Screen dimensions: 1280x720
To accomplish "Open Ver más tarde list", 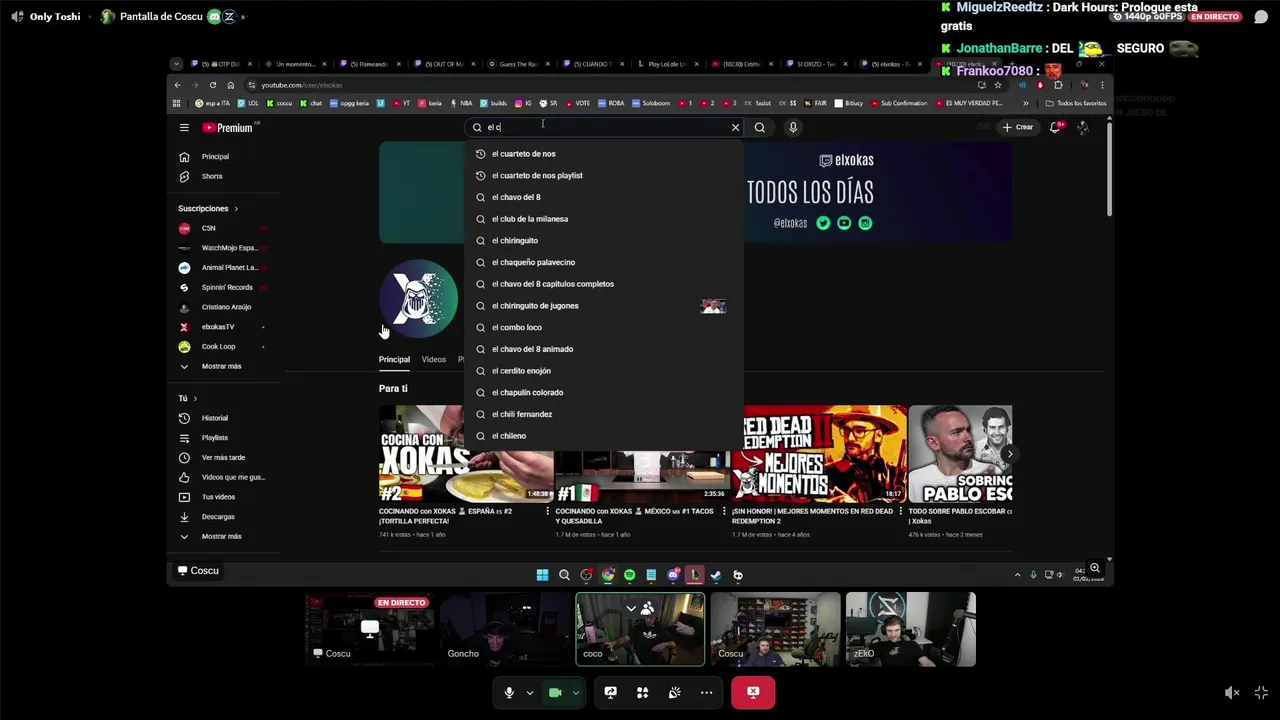I will [x=222, y=457].
